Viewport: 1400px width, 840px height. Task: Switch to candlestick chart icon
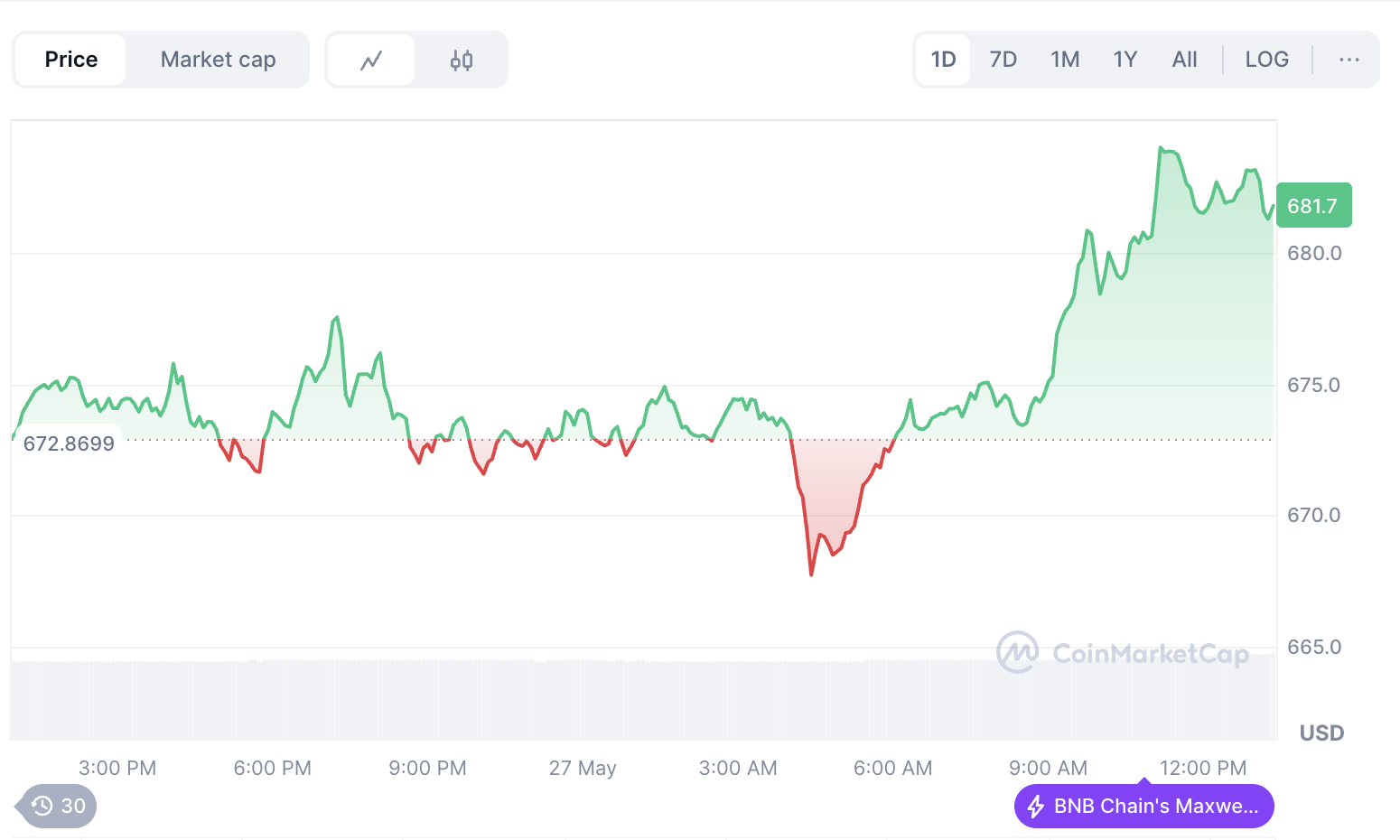pos(462,61)
